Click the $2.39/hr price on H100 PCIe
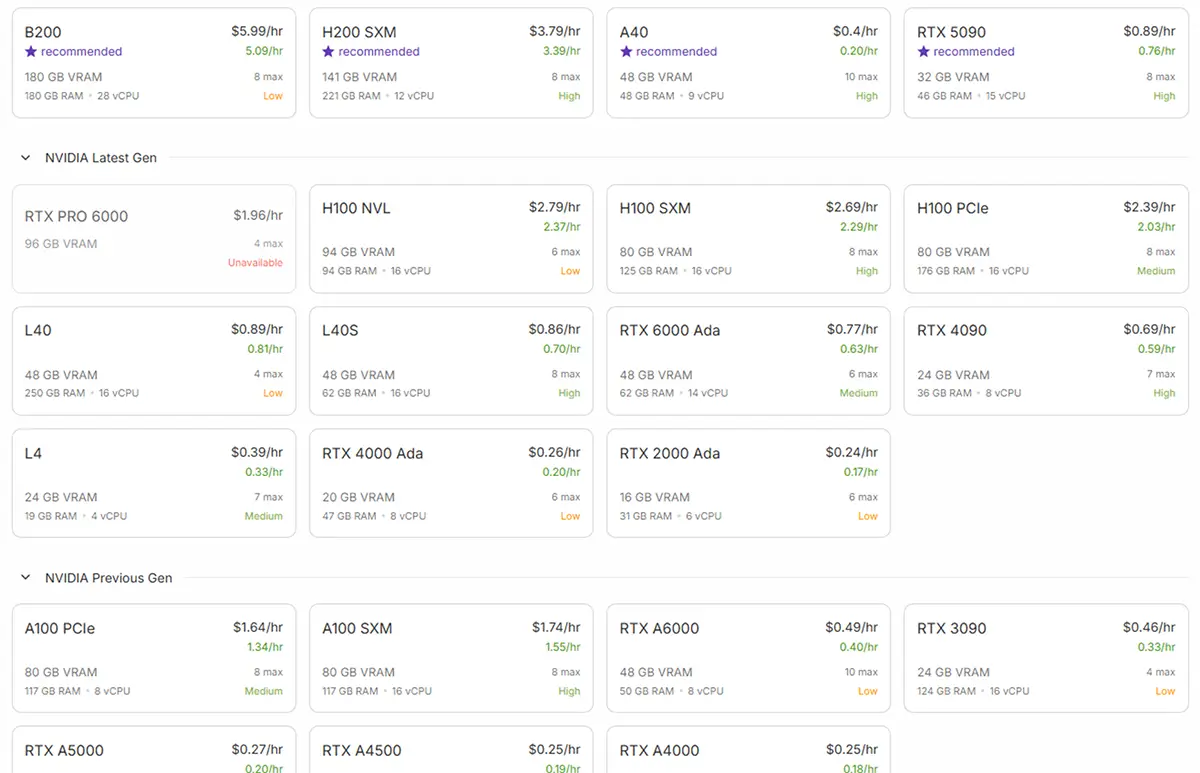 1150,207
